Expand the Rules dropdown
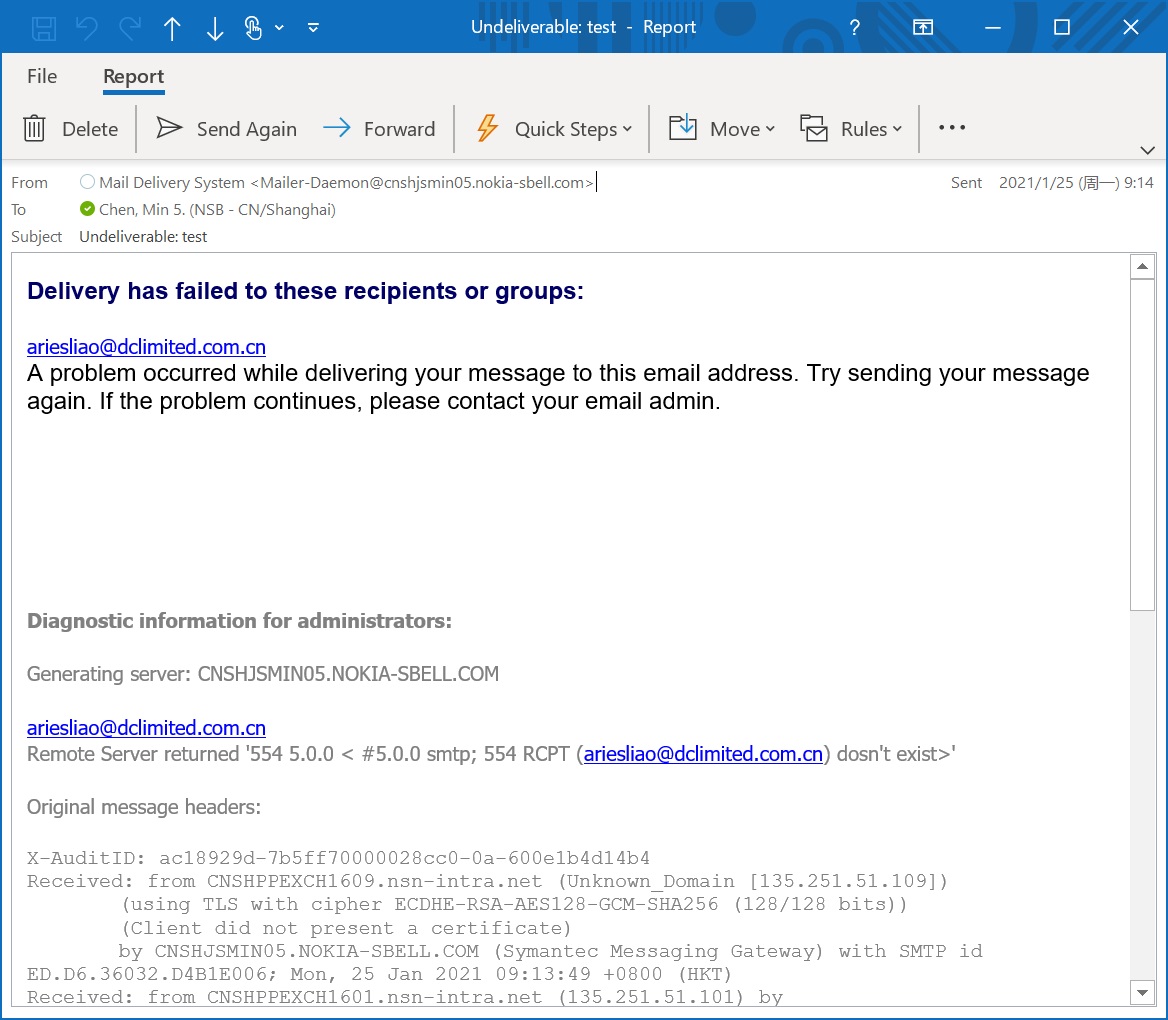Viewport: 1168px width, 1020px height. point(897,129)
